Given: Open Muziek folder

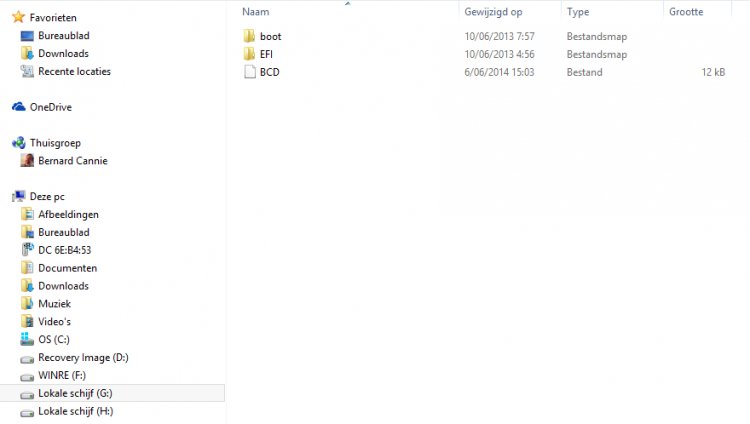Looking at the screenshot, I should tap(55, 303).
